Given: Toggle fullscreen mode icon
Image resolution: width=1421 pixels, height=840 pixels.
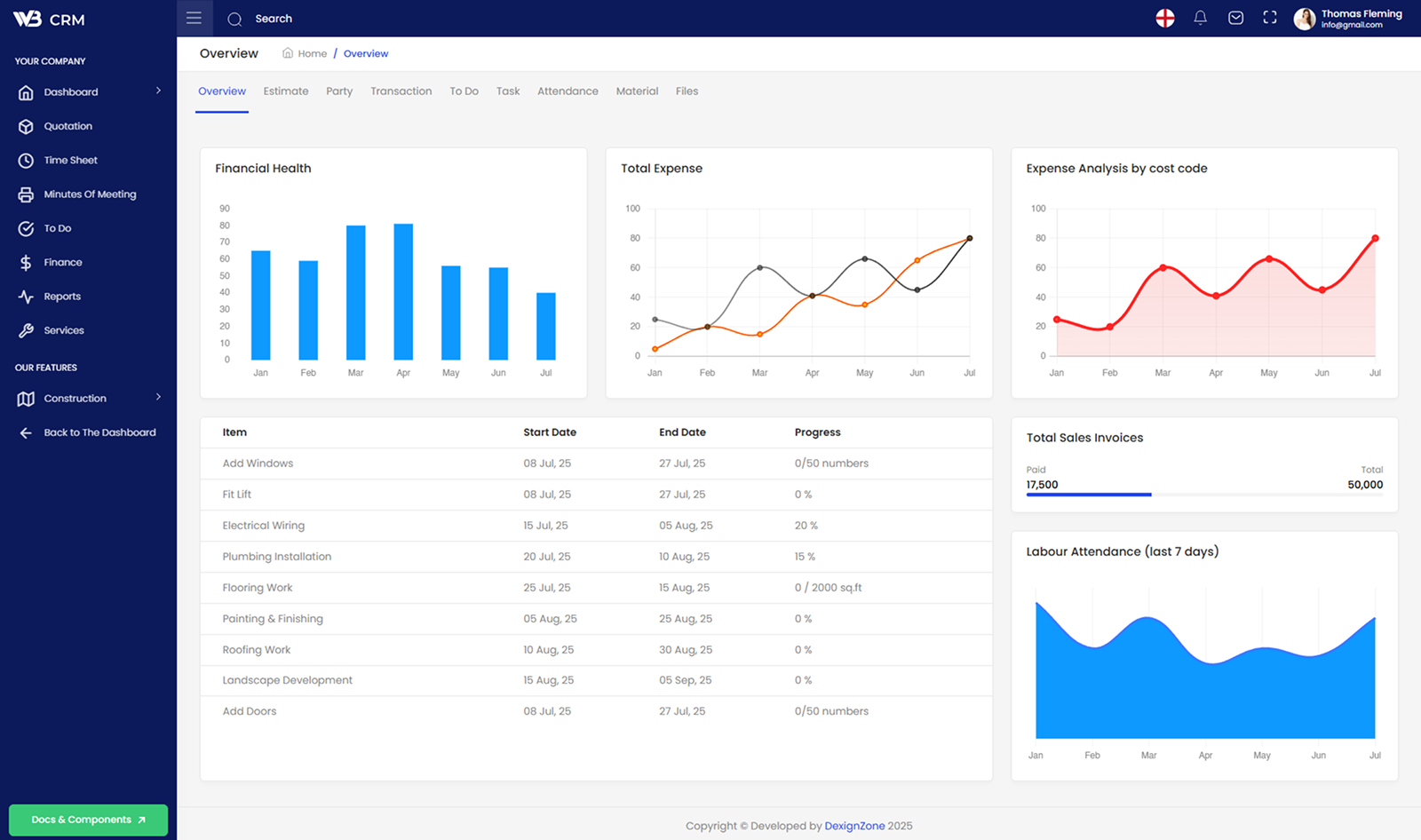Looking at the screenshot, I should pyautogui.click(x=1270, y=18).
